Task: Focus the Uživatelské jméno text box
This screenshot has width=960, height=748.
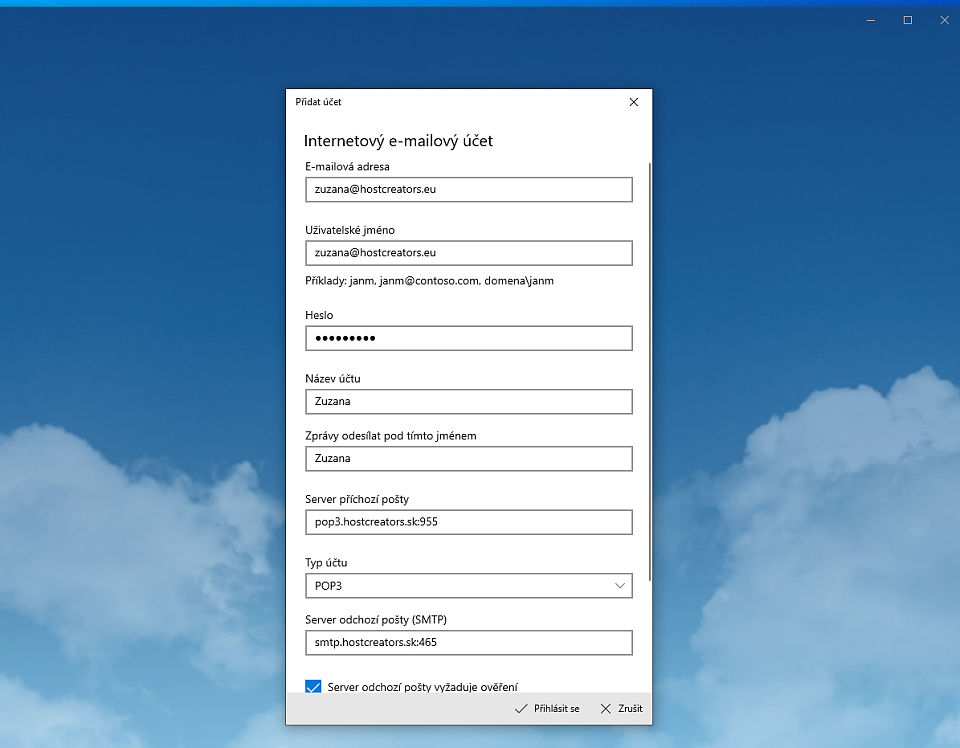Action: [x=468, y=253]
